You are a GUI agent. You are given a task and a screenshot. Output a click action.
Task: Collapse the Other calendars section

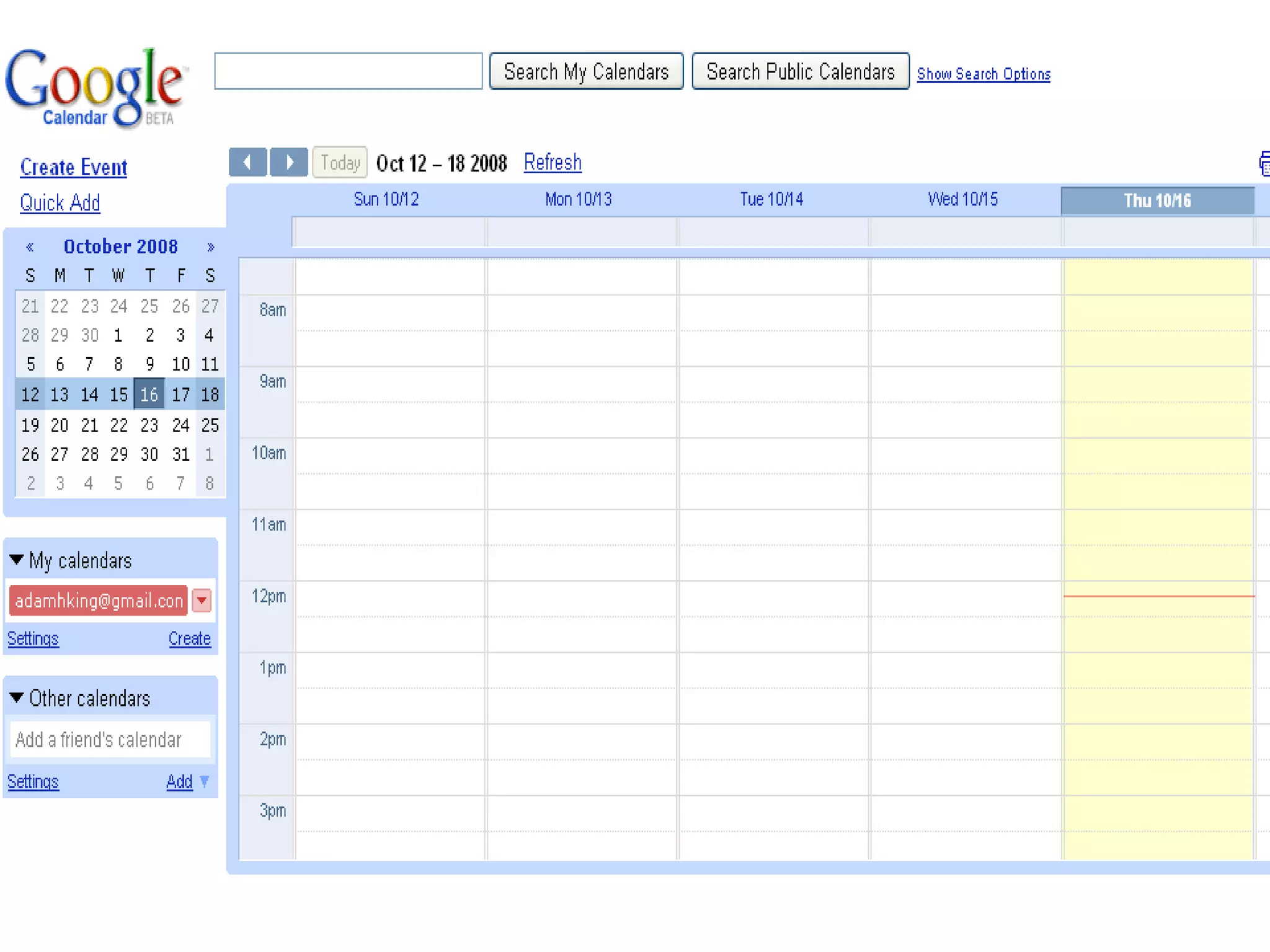pos(17,698)
